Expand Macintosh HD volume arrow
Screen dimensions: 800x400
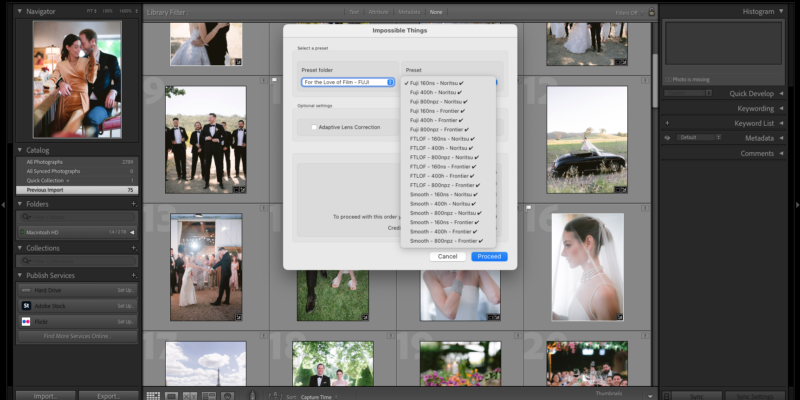(132, 233)
